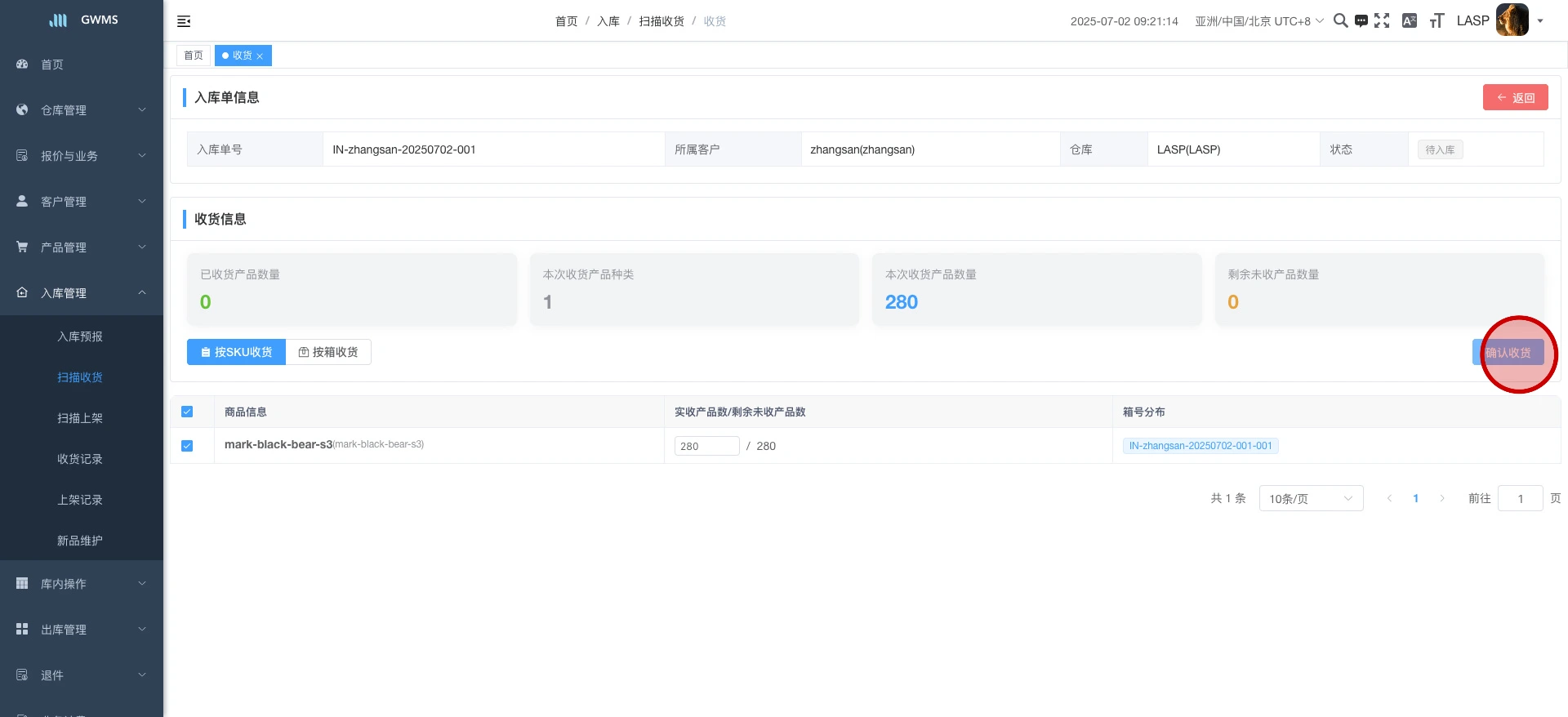Click the 确认收货 confirm button

[x=1508, y=353]
